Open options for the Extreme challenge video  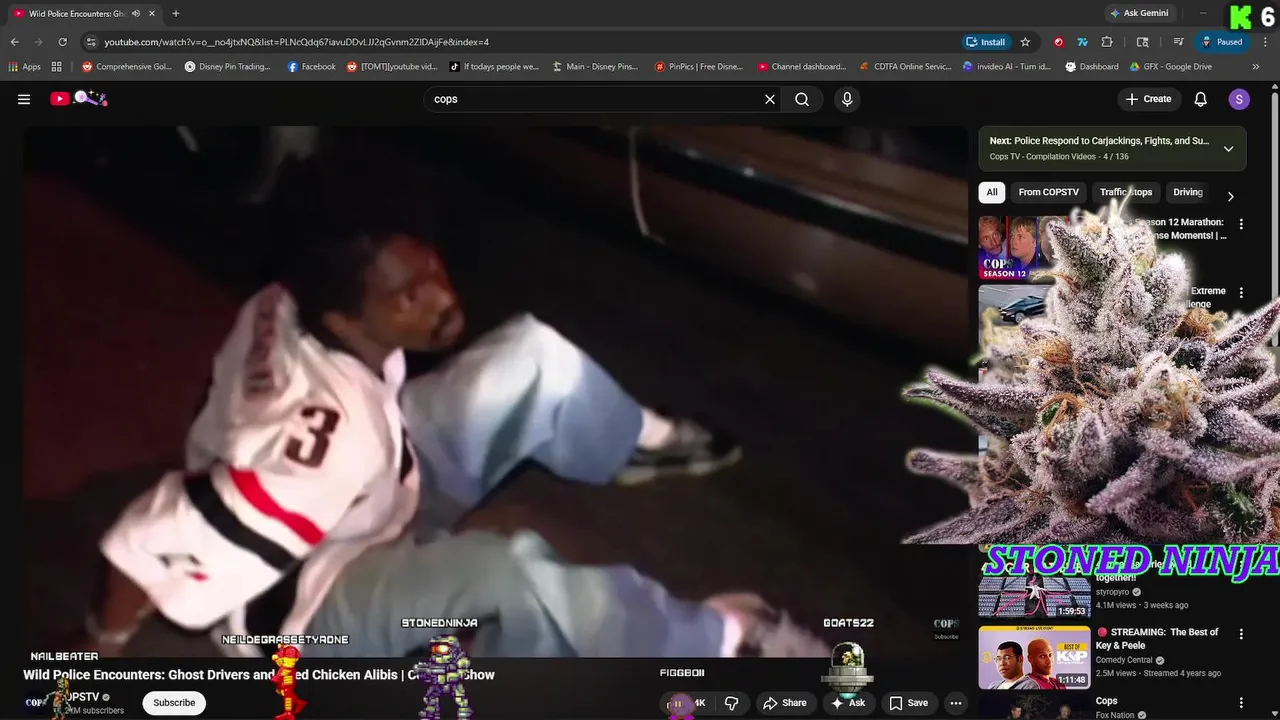click(1241, 293)
